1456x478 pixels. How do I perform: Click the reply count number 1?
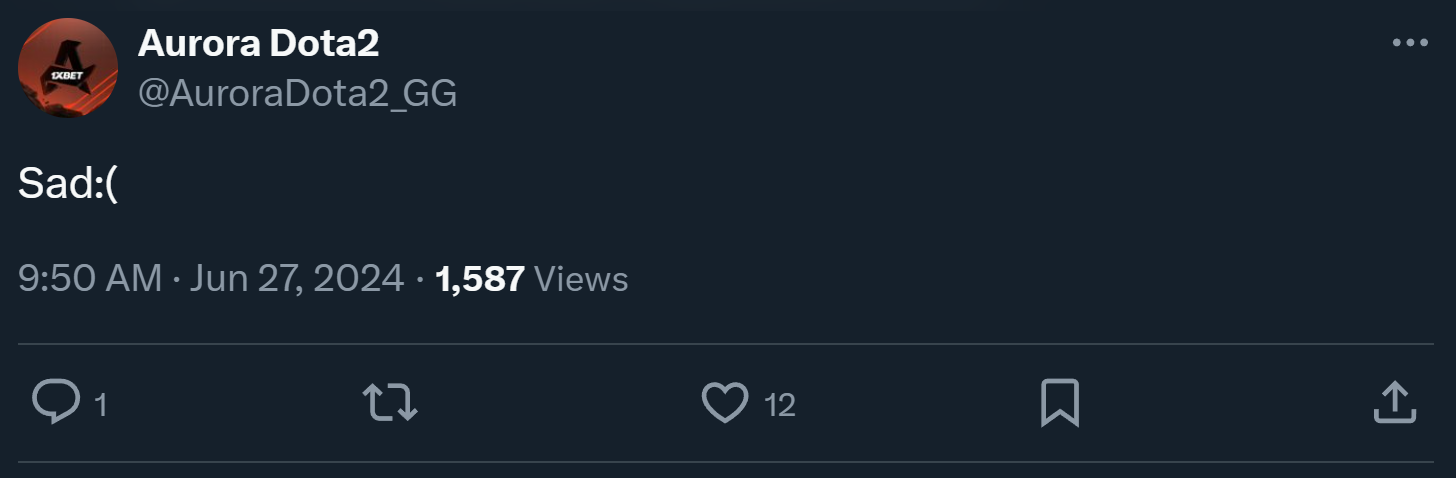tap(100, 405)
